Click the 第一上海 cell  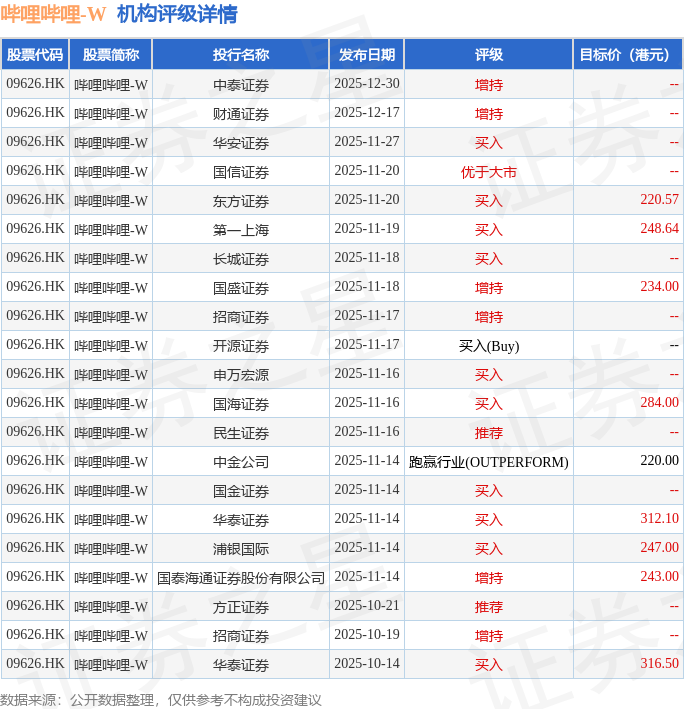[x=241, y=230]
